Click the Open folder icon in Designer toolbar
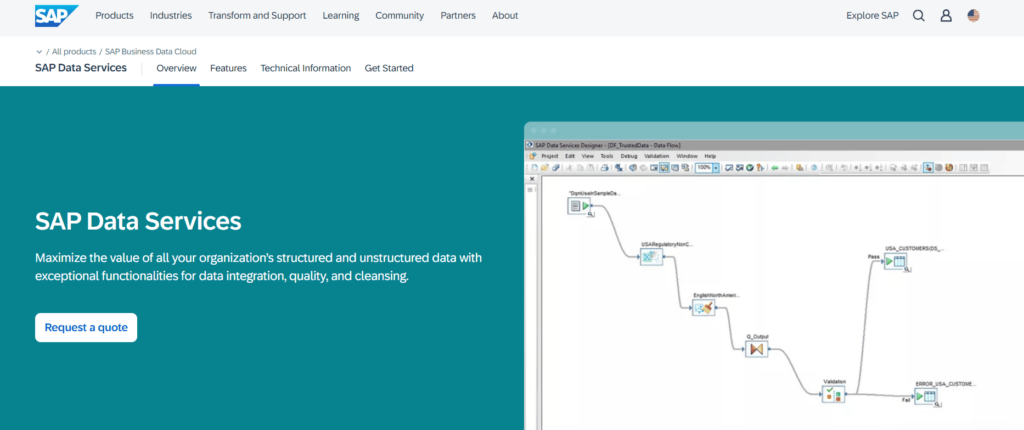Viewport: 1024px width, 430px height. (545, 167)
